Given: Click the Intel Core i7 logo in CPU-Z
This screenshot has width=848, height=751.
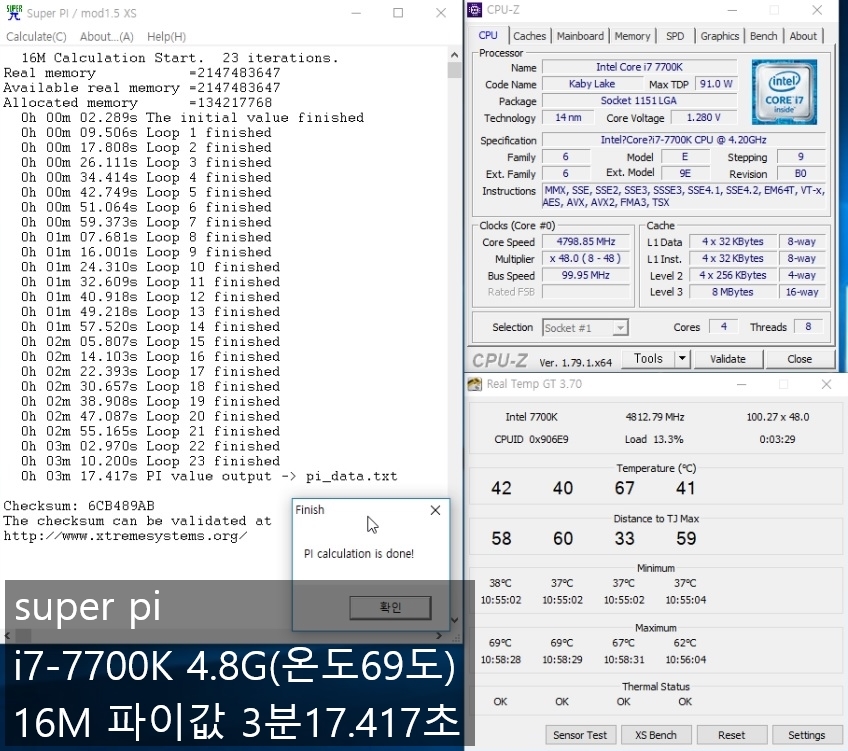Looking at the screenshot, I should pos(784,92).
